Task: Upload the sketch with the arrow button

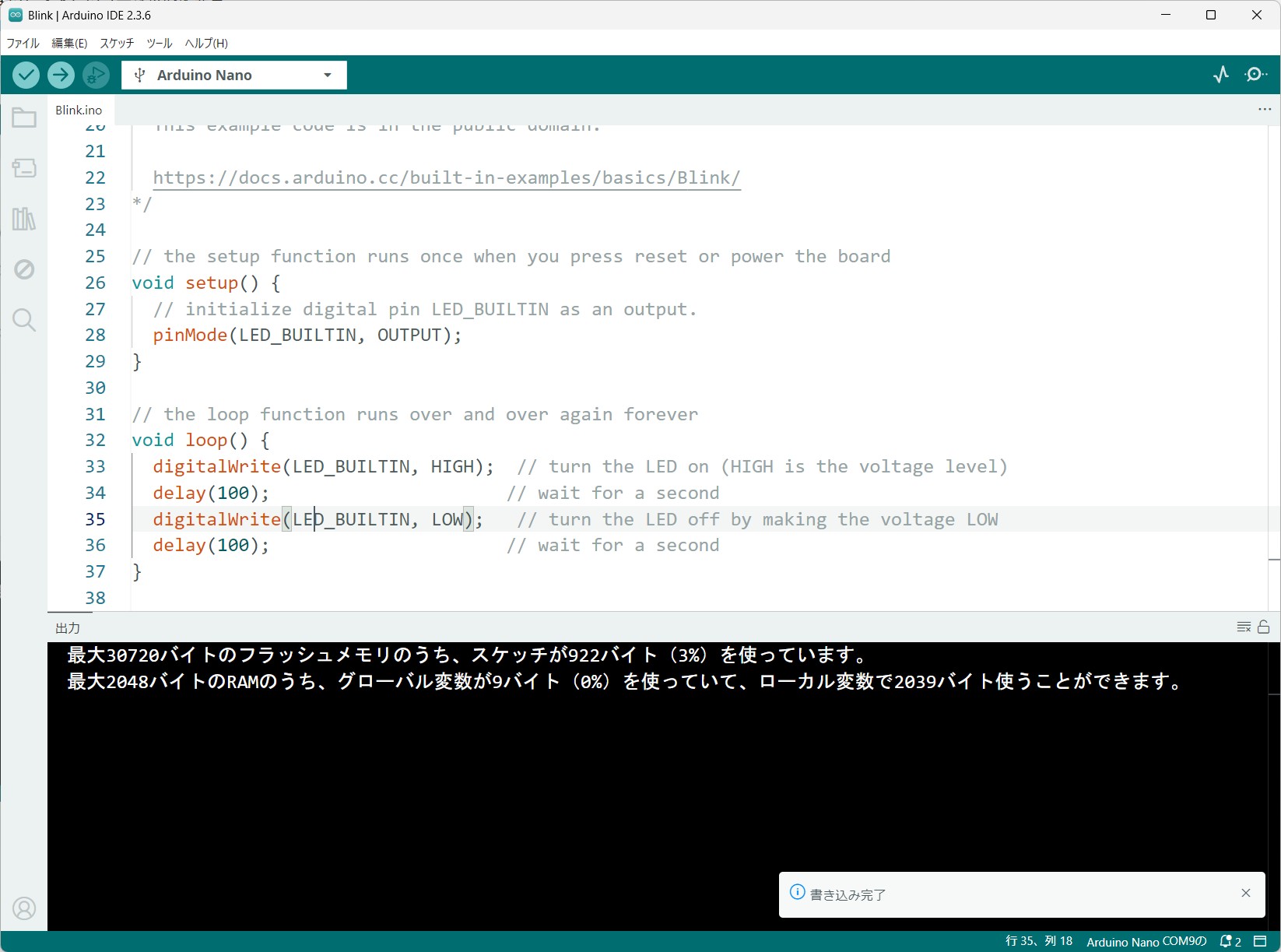Action: 61,75
